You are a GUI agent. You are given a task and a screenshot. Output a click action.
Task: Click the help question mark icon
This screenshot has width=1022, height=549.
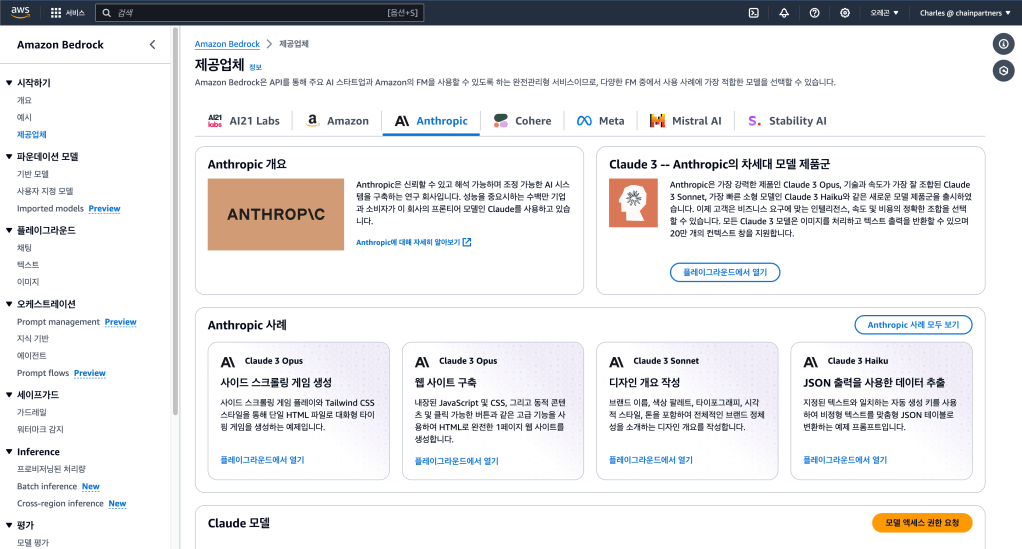coord(814,13)
